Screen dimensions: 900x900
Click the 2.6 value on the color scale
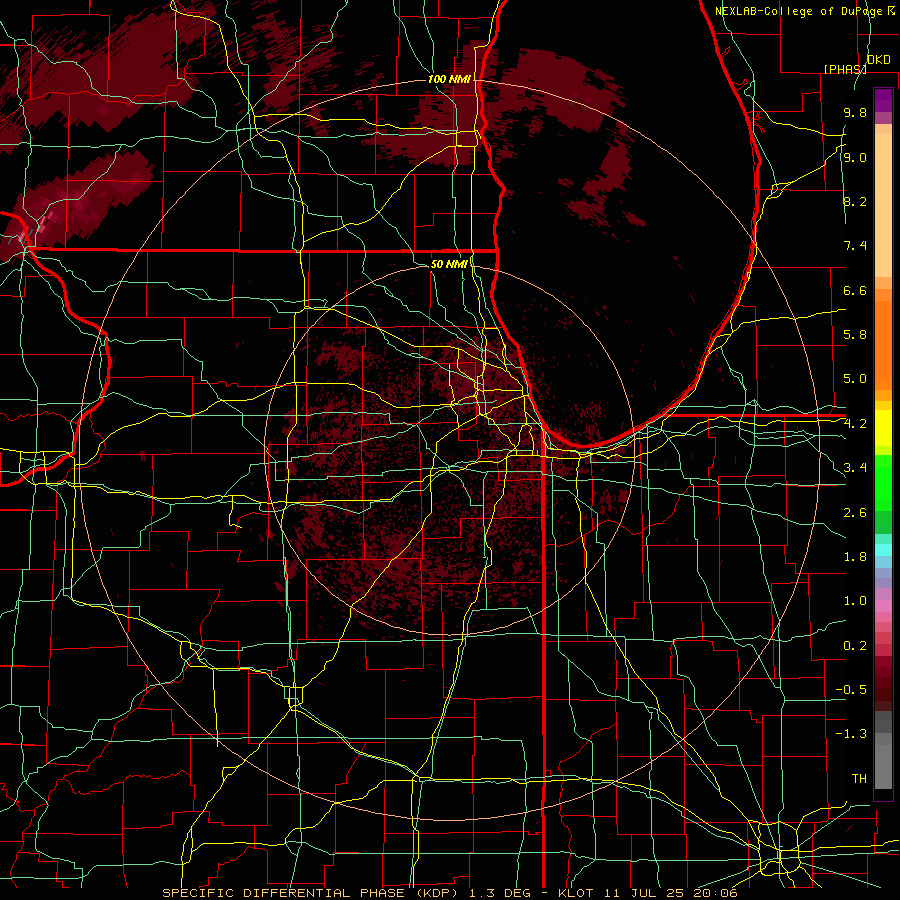[855, 513]
